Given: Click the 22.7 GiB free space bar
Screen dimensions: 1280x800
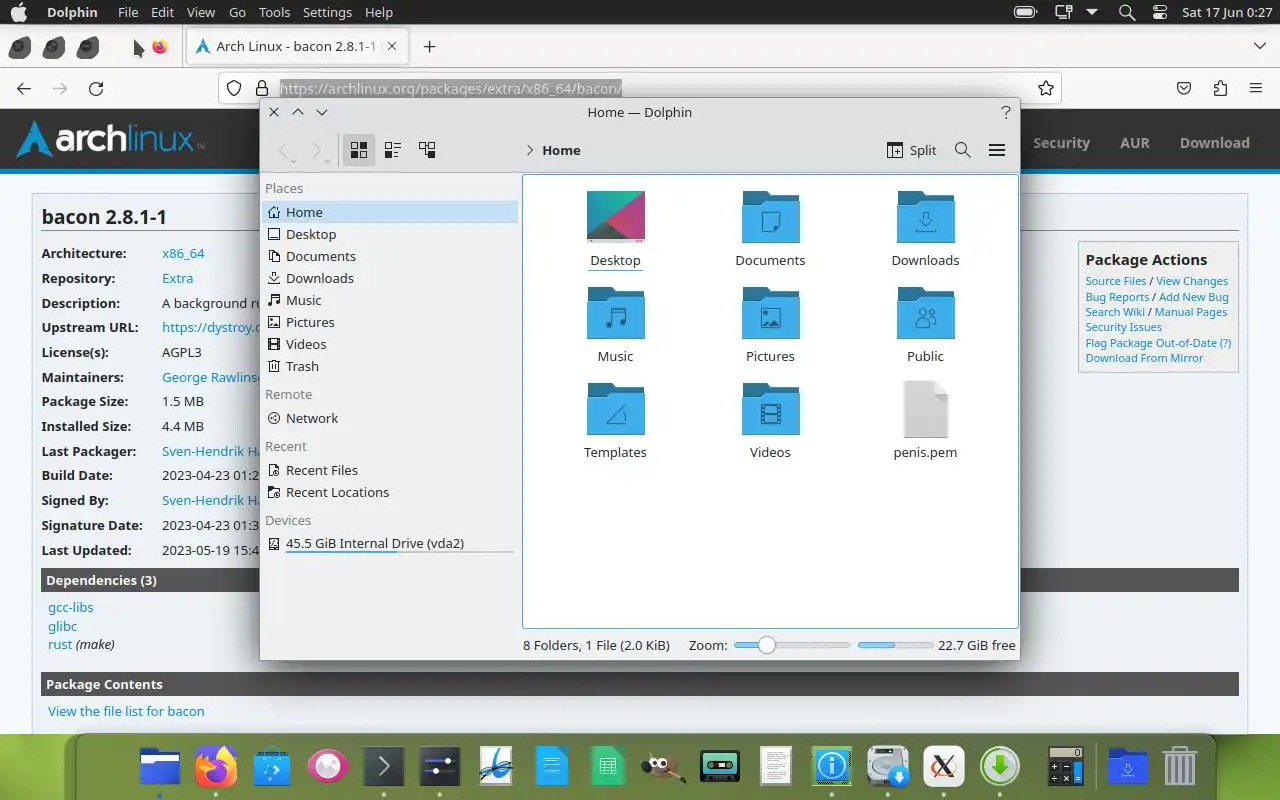Looking at the screenshot, I should [894, 645].
